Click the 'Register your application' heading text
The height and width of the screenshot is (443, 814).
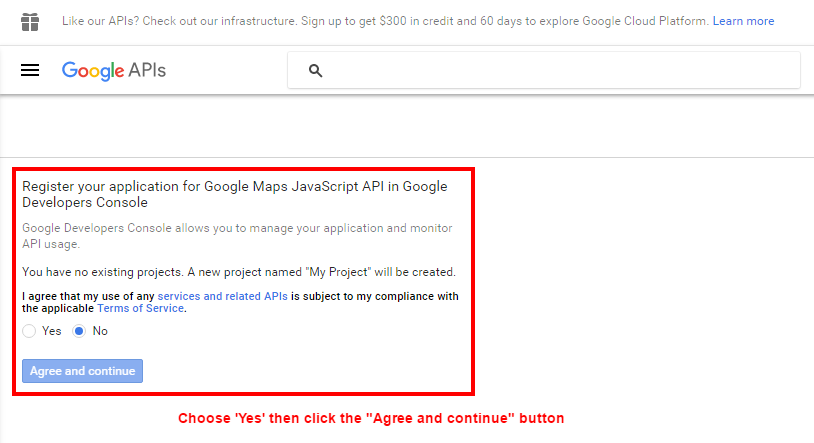click(235, 194)
